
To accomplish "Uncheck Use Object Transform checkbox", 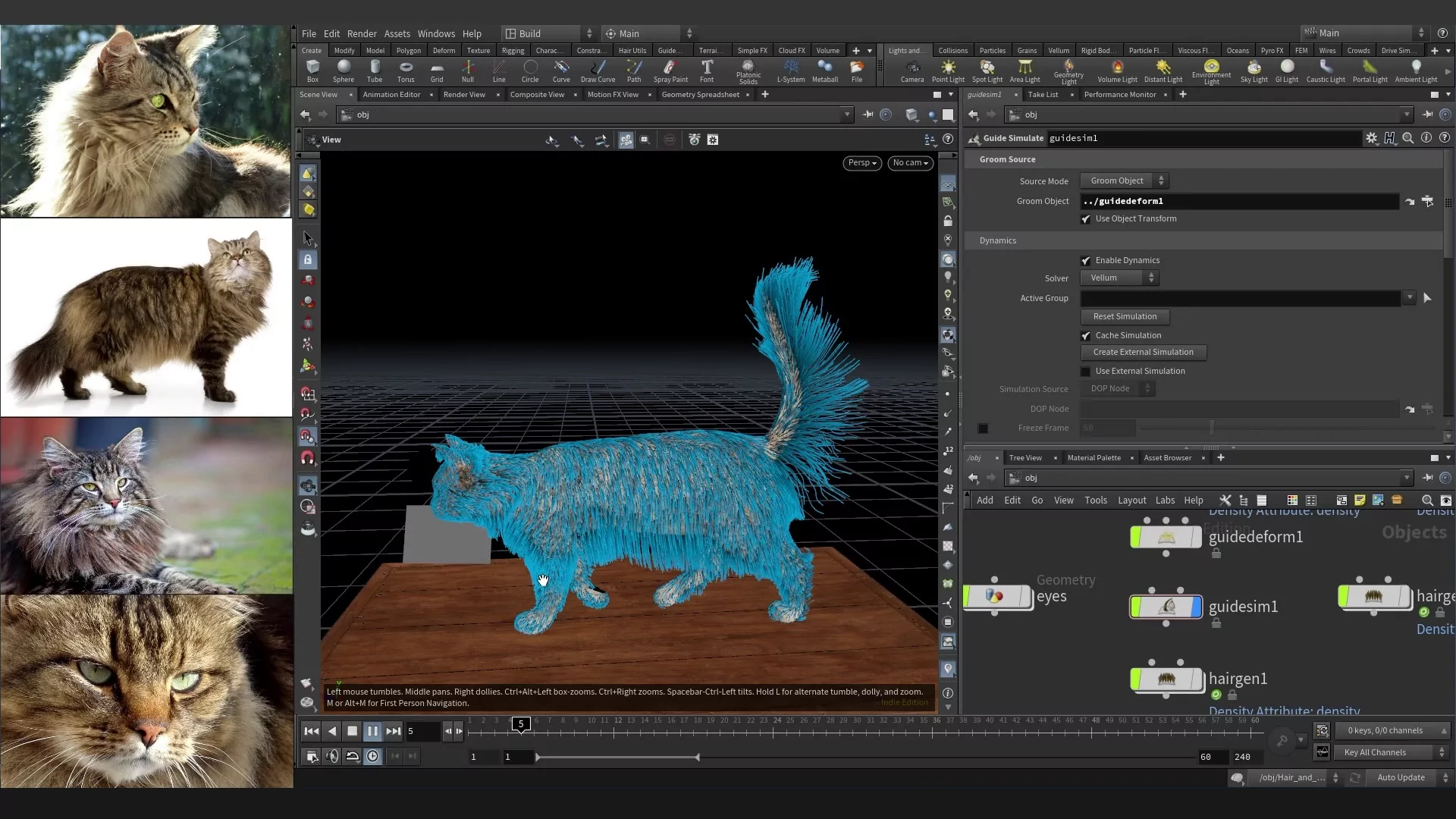I will point(1086,219).
